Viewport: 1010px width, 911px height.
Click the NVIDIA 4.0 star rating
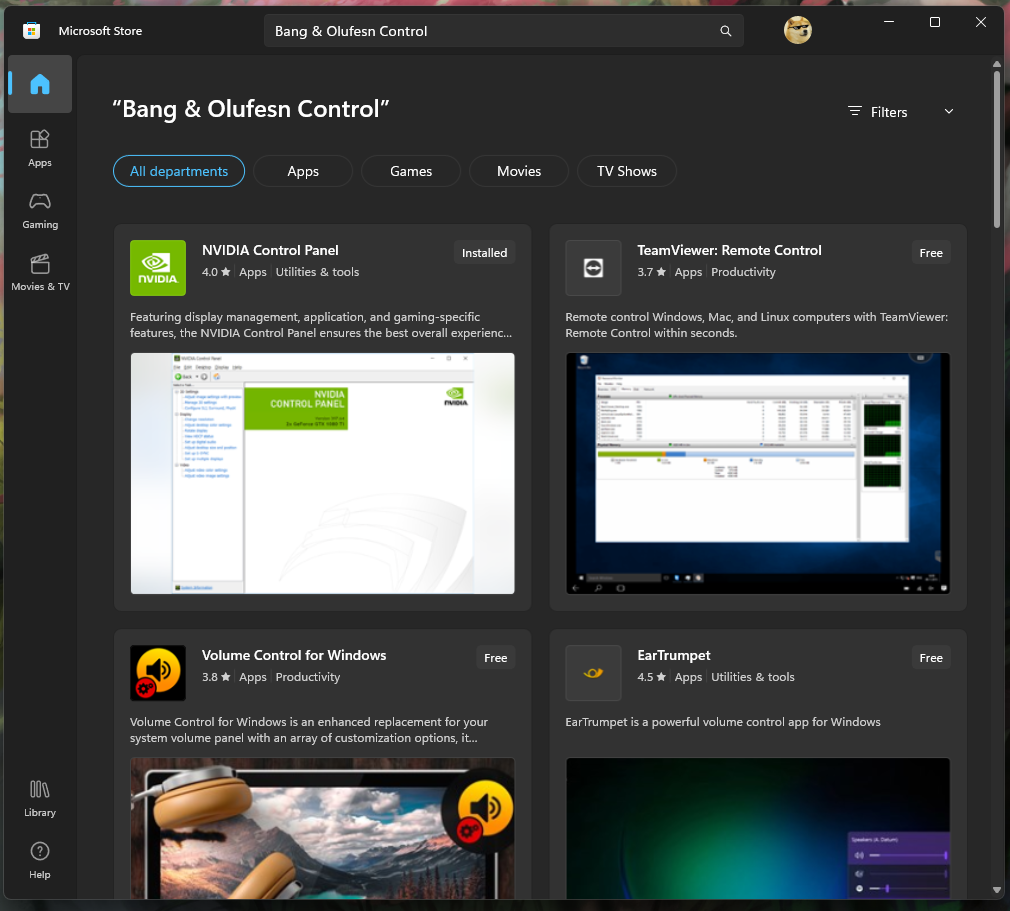click(216, 272)
